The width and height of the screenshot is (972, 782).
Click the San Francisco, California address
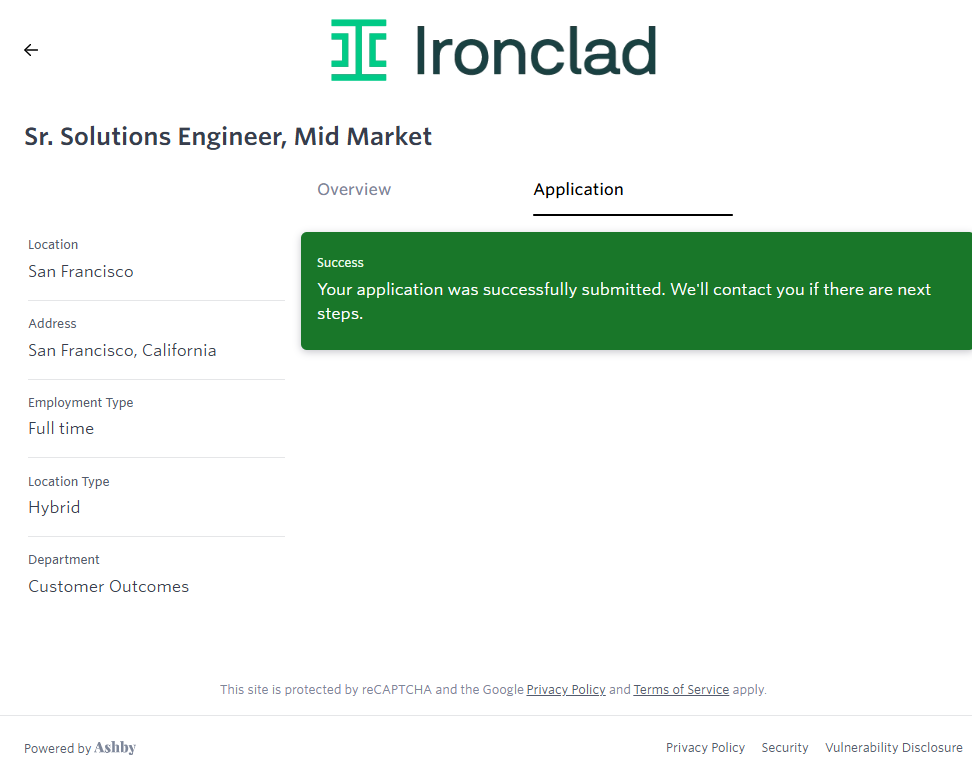point(122,351)
